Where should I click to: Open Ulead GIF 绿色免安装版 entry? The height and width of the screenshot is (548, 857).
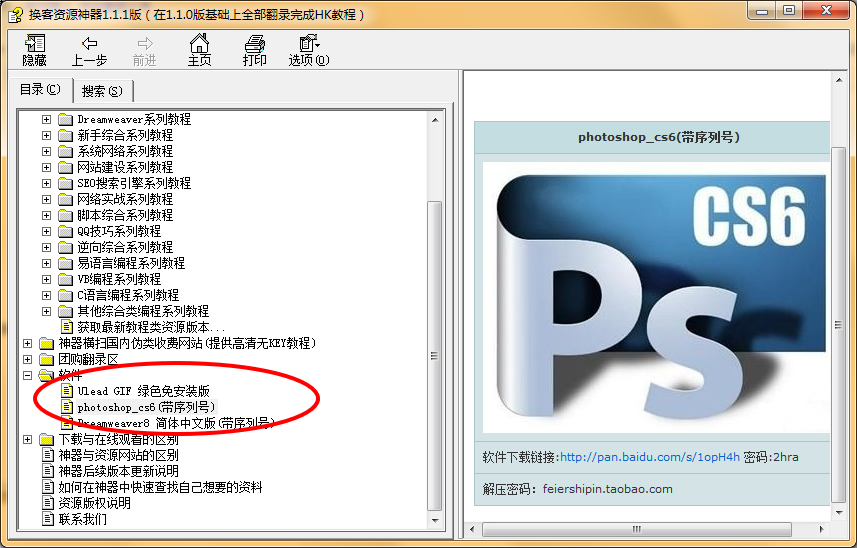tap(143, 391)
